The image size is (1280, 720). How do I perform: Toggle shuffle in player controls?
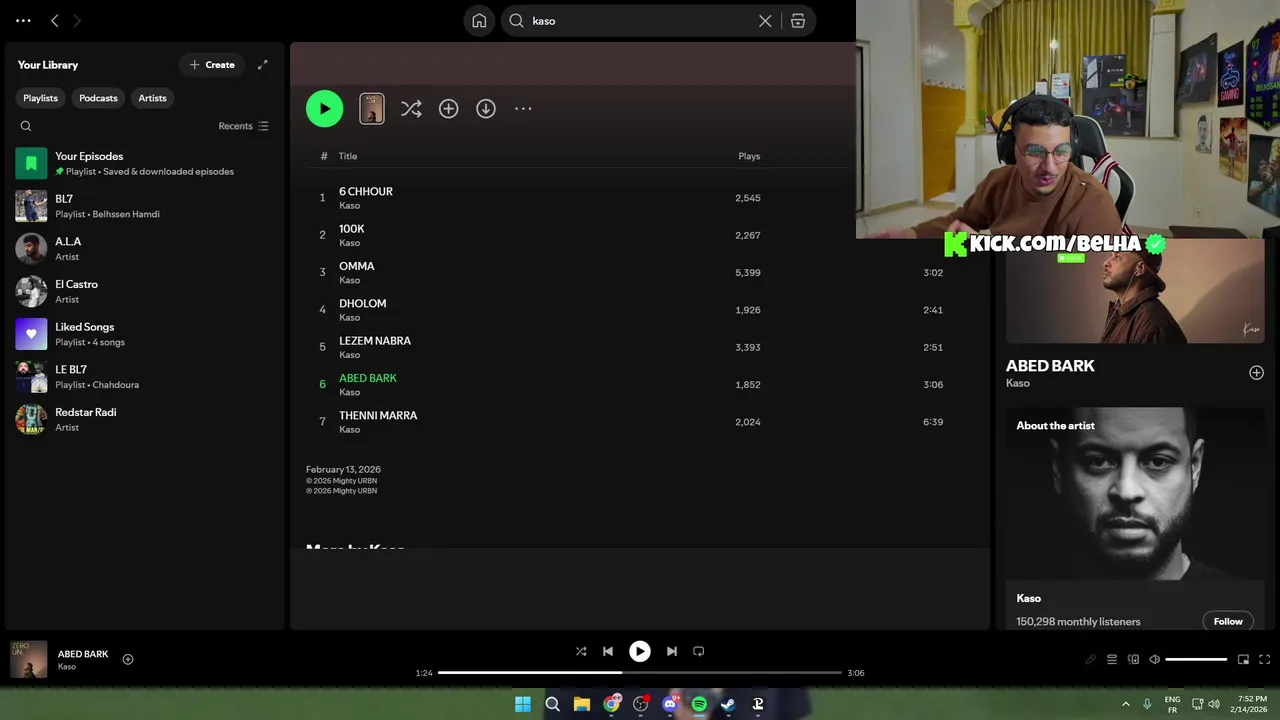click(x=581, y=651)
